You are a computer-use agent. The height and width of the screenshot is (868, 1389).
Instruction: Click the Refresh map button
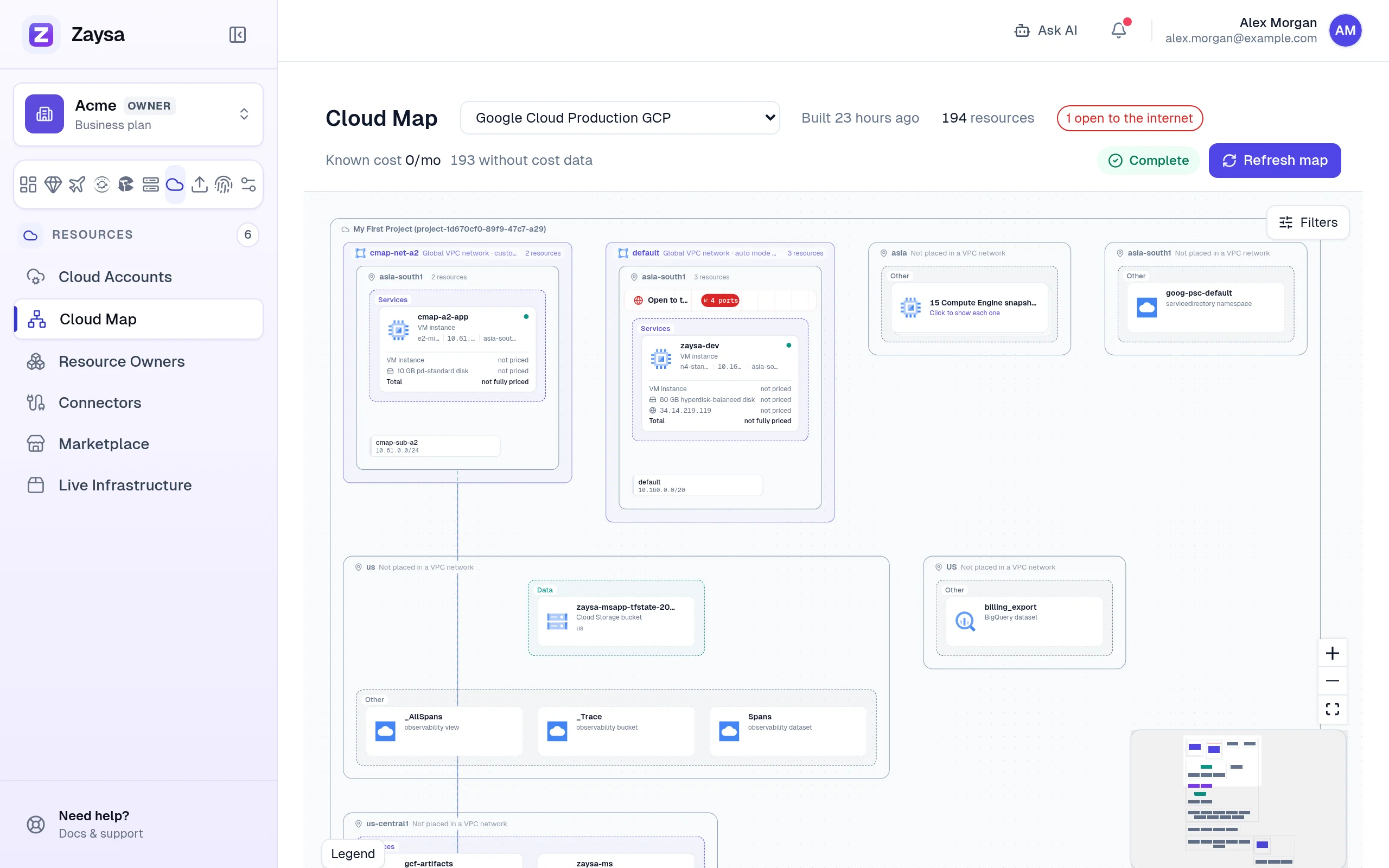pos(1274,160)
